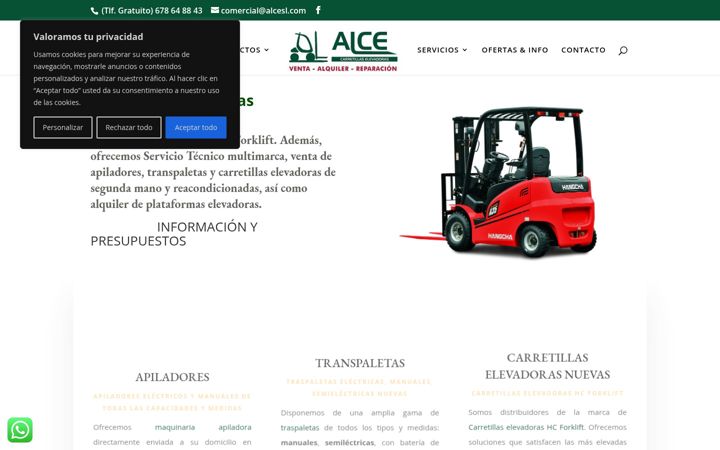This screenshot has height=450, width=720.
Task: Open the Carretillas elevadoras HC Forklift link
Action: coord(526,427)
